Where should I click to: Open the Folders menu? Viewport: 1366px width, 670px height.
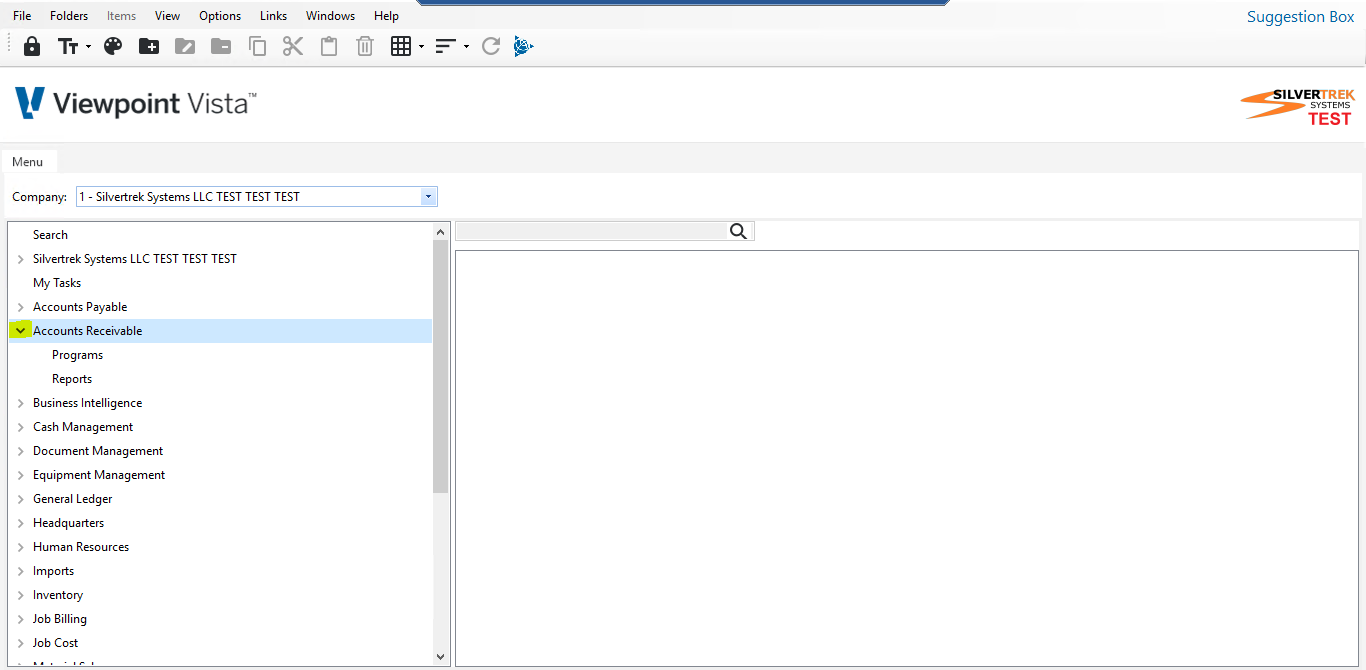pos(69,16)
